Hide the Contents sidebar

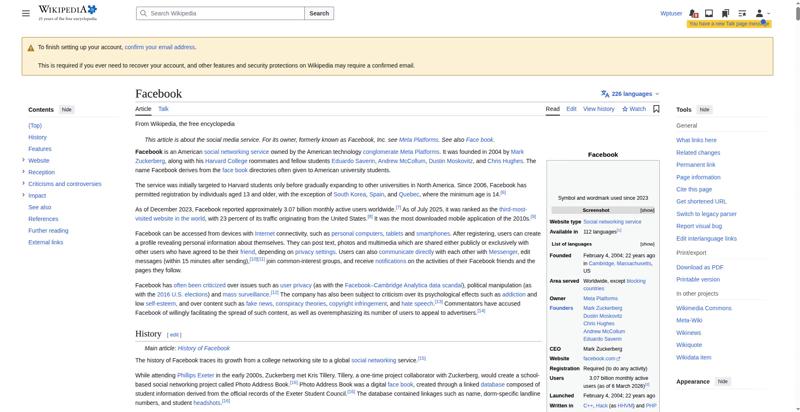[67, 110]
